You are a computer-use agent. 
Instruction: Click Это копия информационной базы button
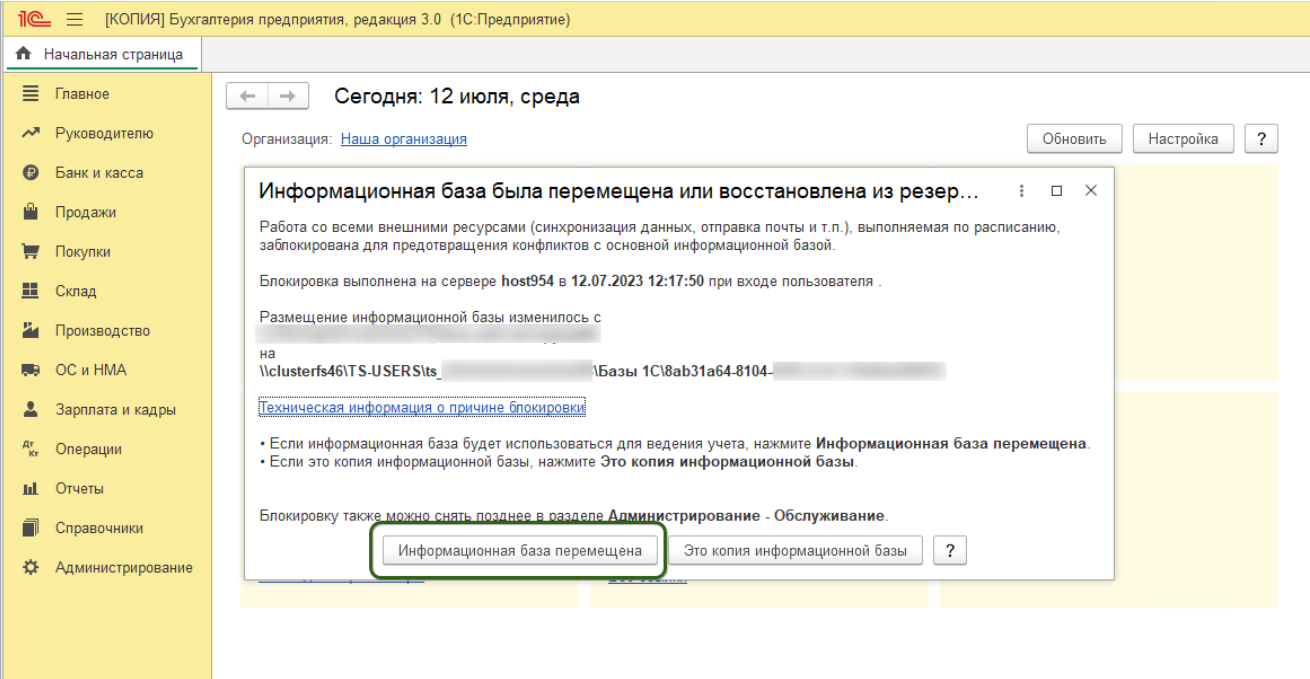pyautogui.click(x=795, y=550)
